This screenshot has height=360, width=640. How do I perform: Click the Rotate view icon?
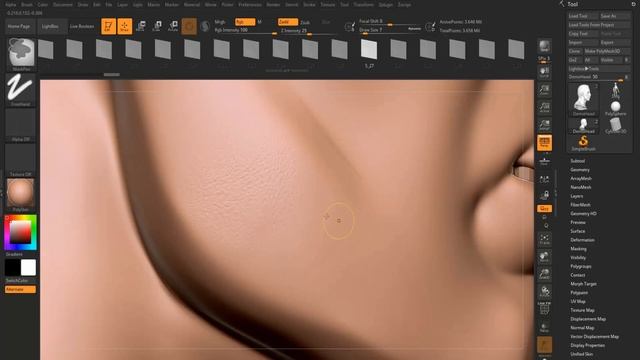544,292
